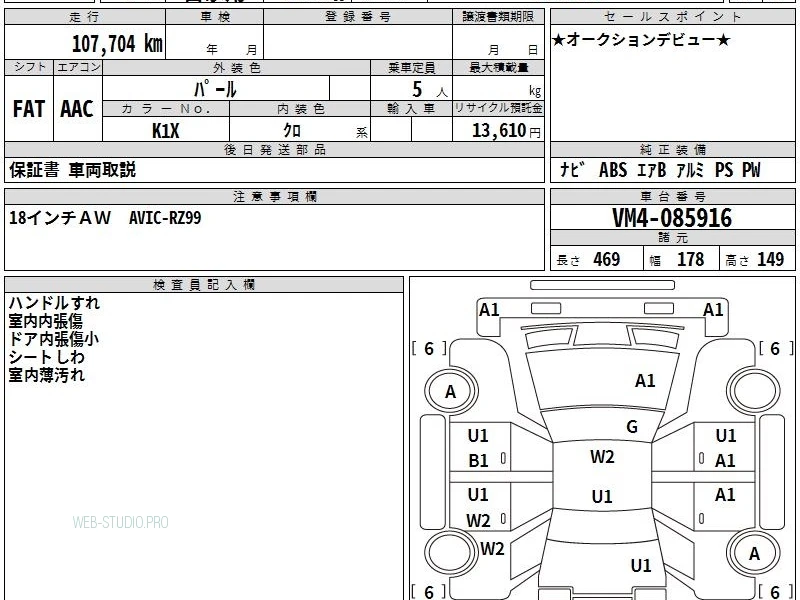Select the クロ interior color value
Viewport: 800px width, 600px height.
tap(292, 131)
